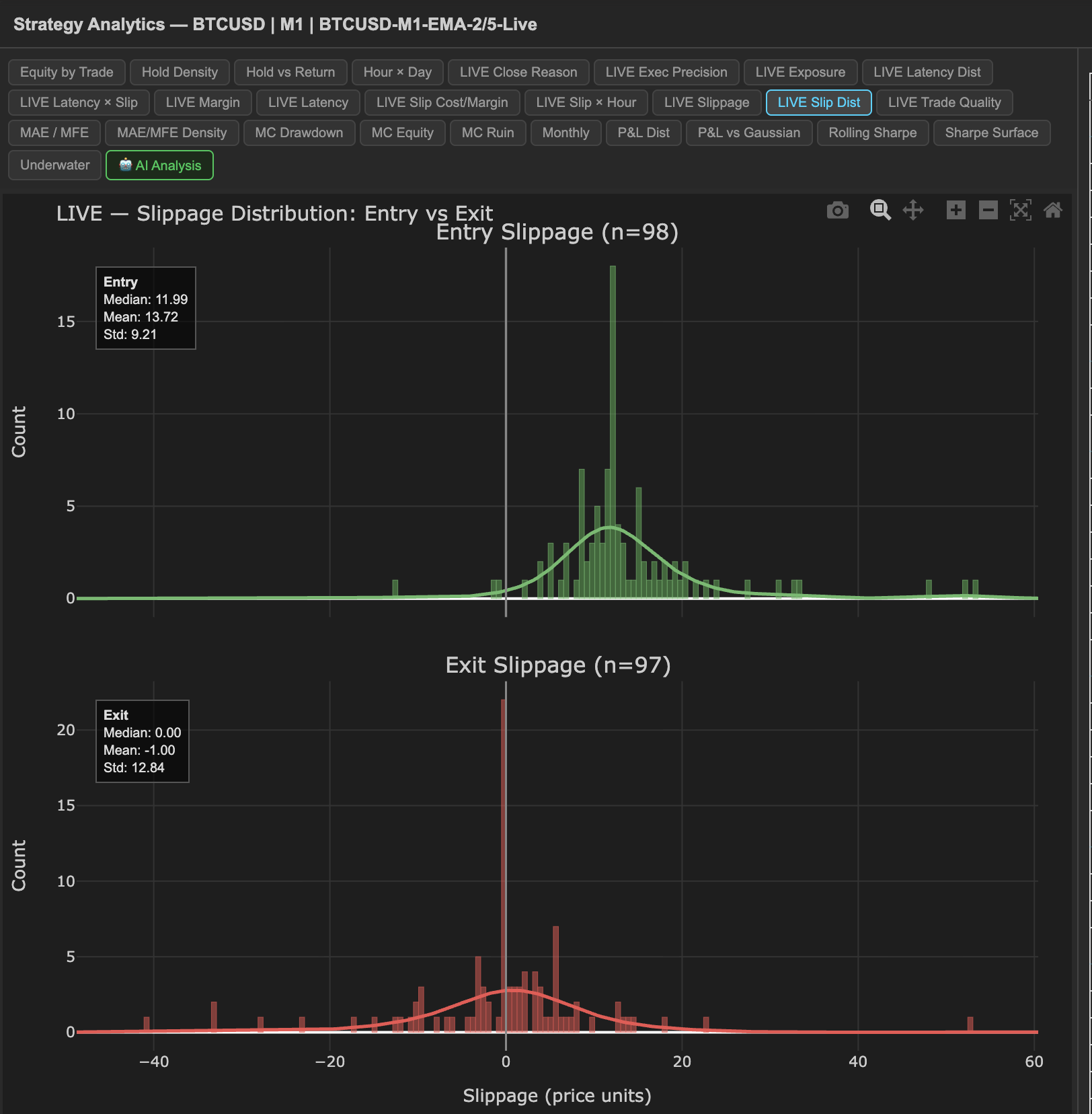Open the MC Drawdown chart
Screen dimensions: 1092x1114
tap(299, 133)
